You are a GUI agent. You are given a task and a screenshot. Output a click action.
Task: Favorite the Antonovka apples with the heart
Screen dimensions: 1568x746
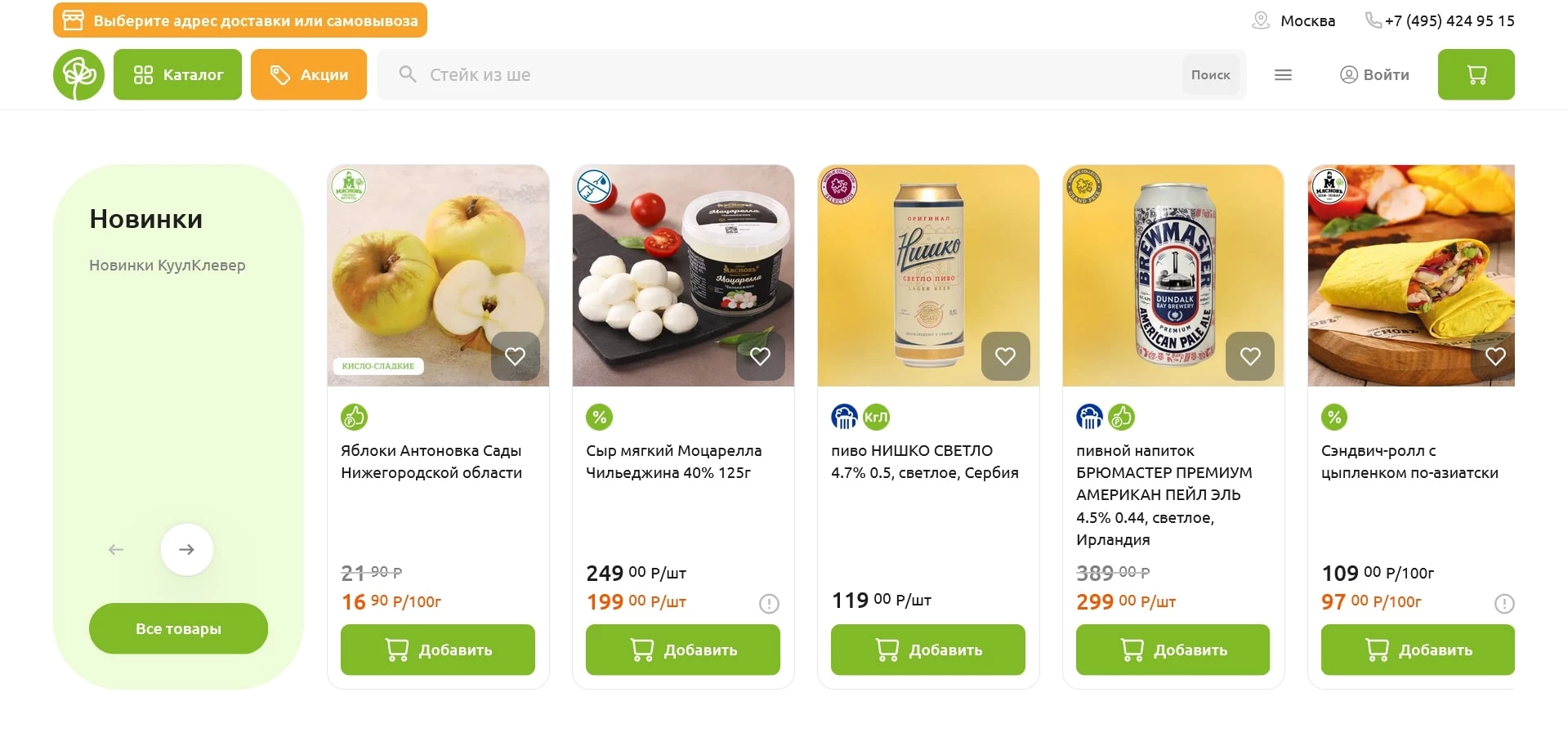click(x=515, y=356)
